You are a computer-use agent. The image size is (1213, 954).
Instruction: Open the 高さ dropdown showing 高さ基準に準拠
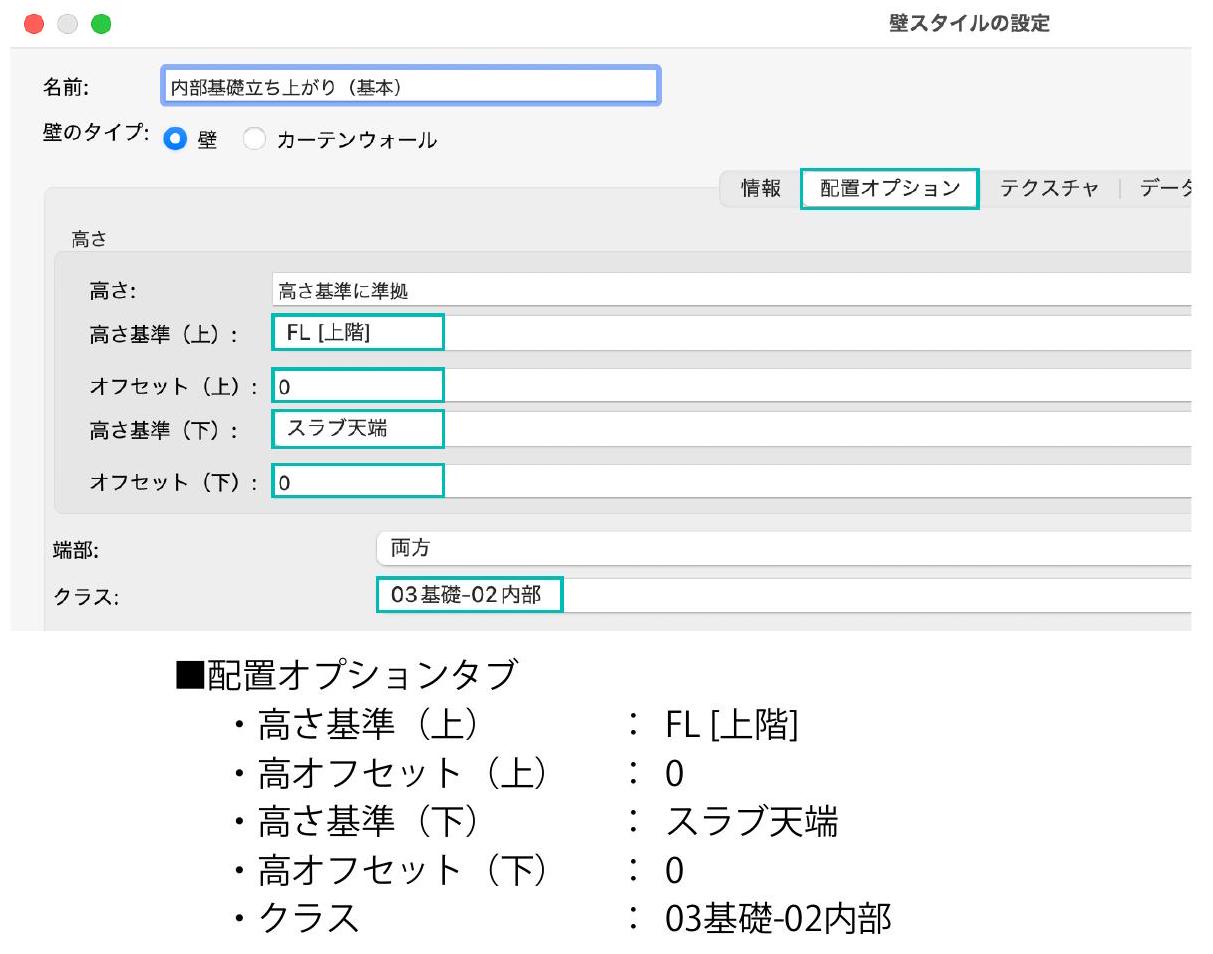[x=732, y=290]
